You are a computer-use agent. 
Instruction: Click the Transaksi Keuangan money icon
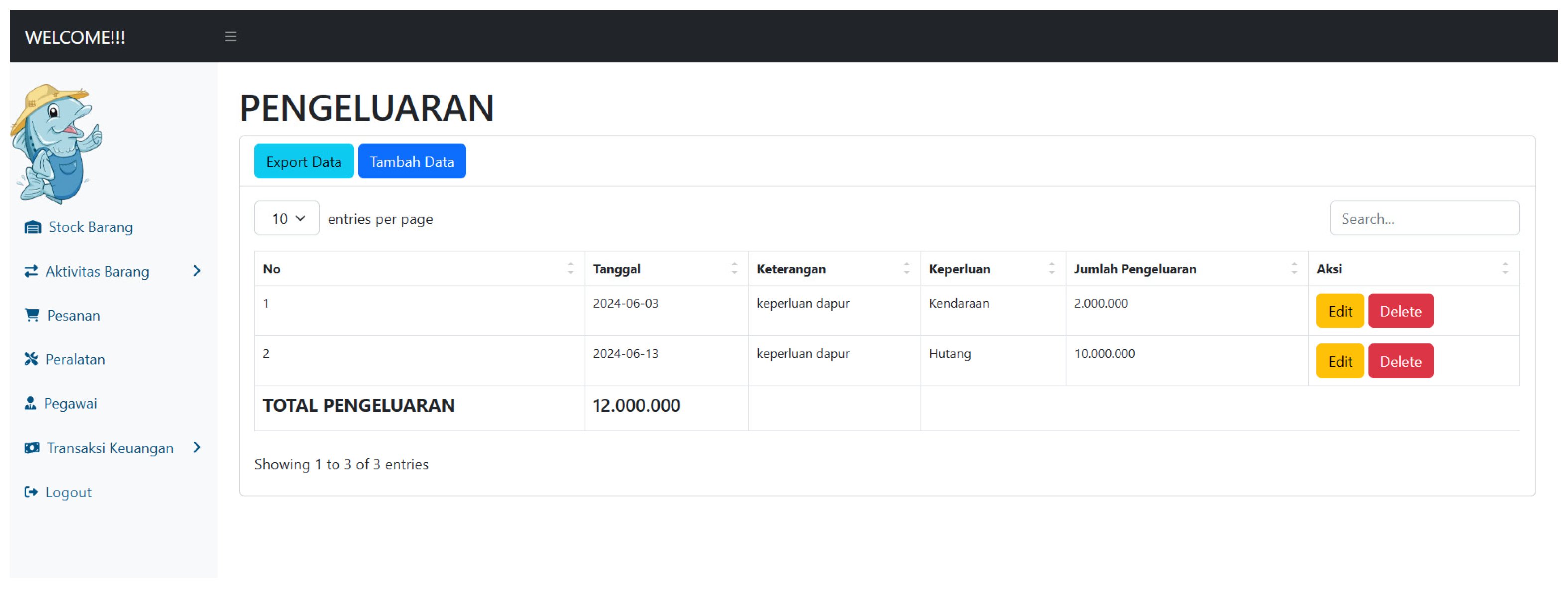click(x=32, y=448)
